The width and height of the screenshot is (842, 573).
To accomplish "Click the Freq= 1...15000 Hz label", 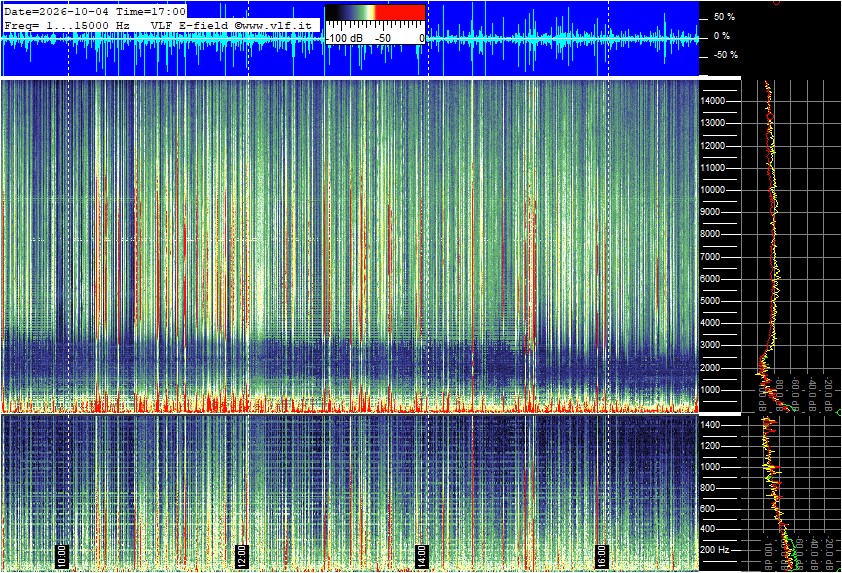I will 67,25.
